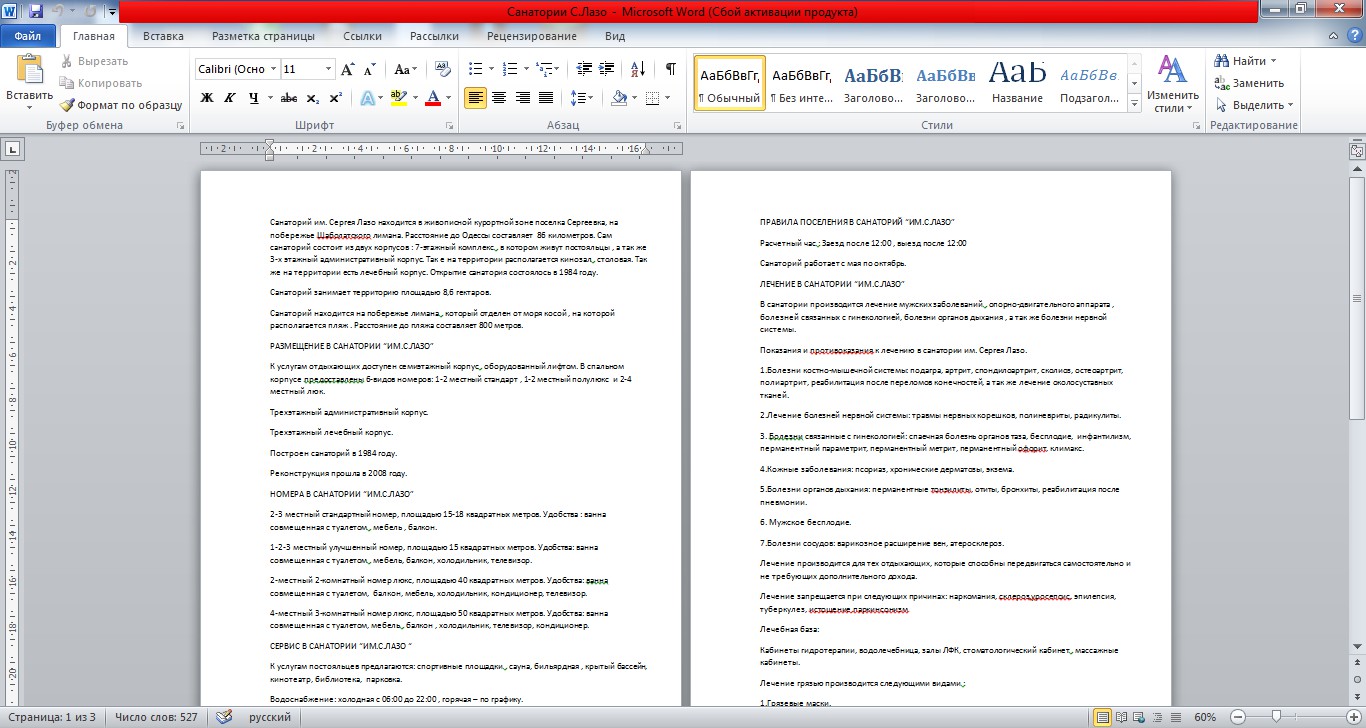Viewport: 1366px width, 728px height.
Task: Click the Text Effects glowing A icon
Action: (x=367, y=98)
